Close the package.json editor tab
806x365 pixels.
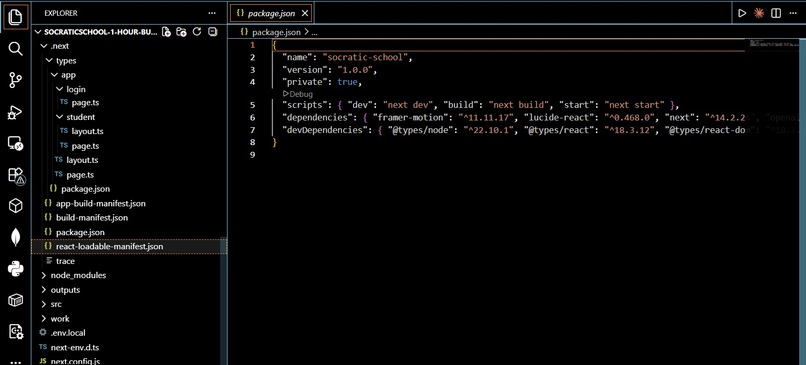coord(304,13)
